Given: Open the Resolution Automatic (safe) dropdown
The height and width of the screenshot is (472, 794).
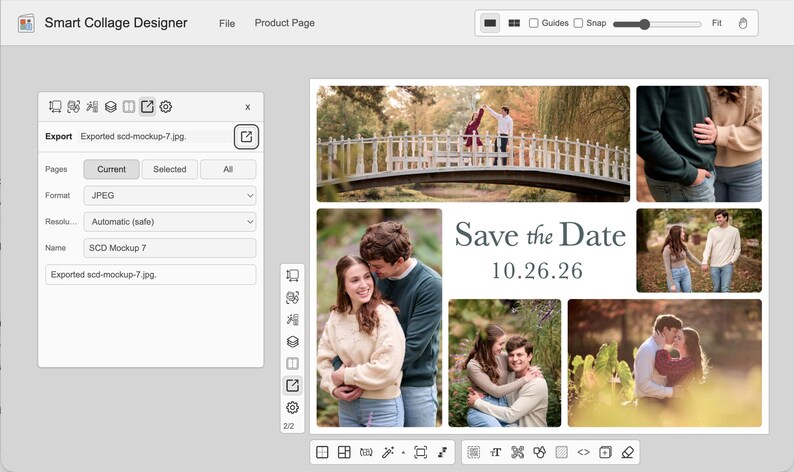Looking at the screenshot, I should tap(170, 222).
